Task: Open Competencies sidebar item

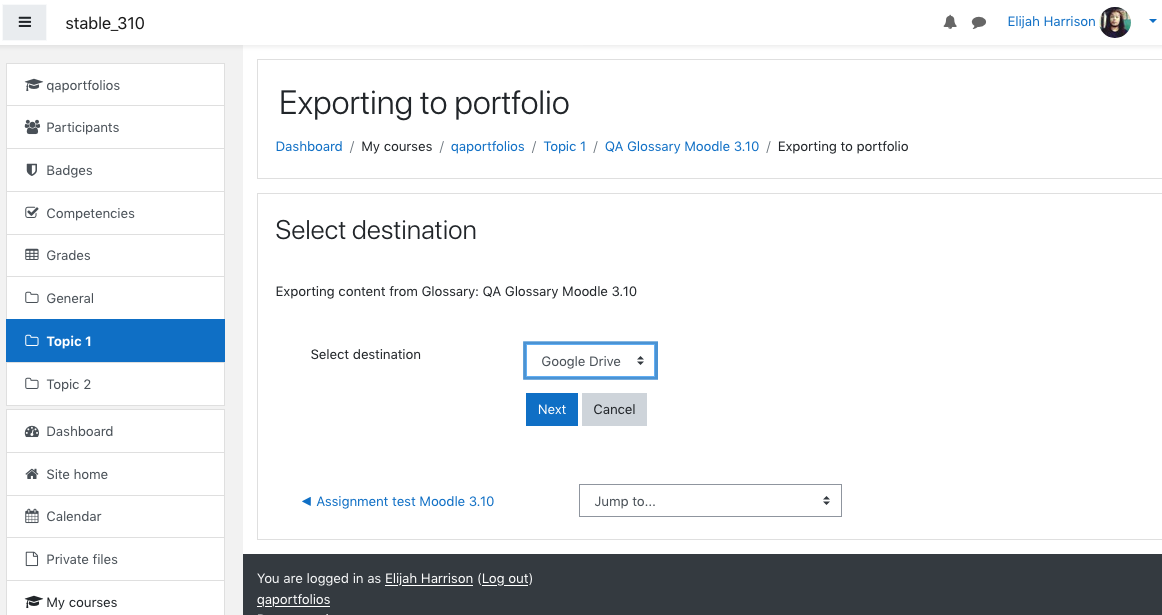Action: 116,213
